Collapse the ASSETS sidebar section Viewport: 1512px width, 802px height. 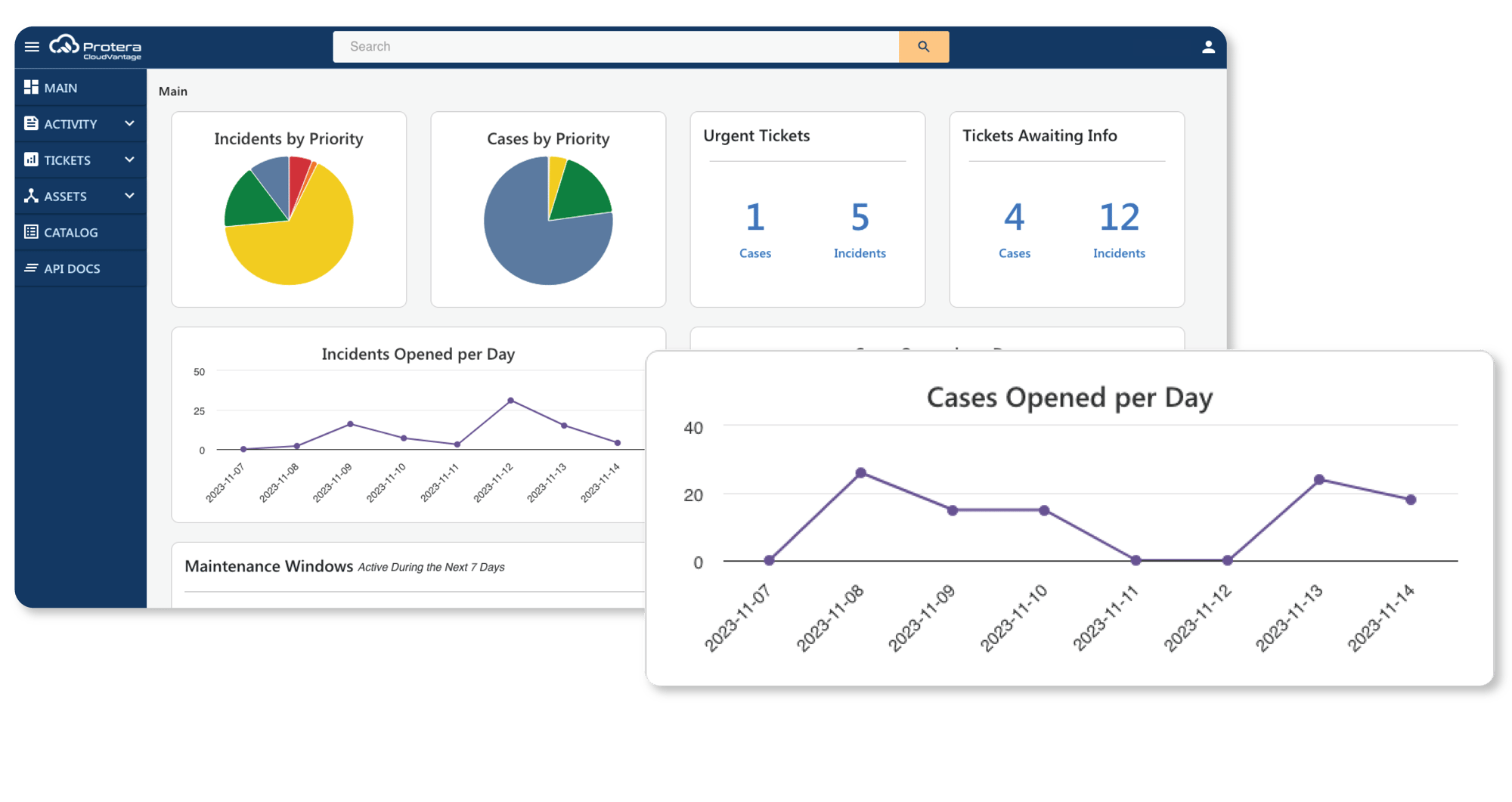[x=130, y=196]
